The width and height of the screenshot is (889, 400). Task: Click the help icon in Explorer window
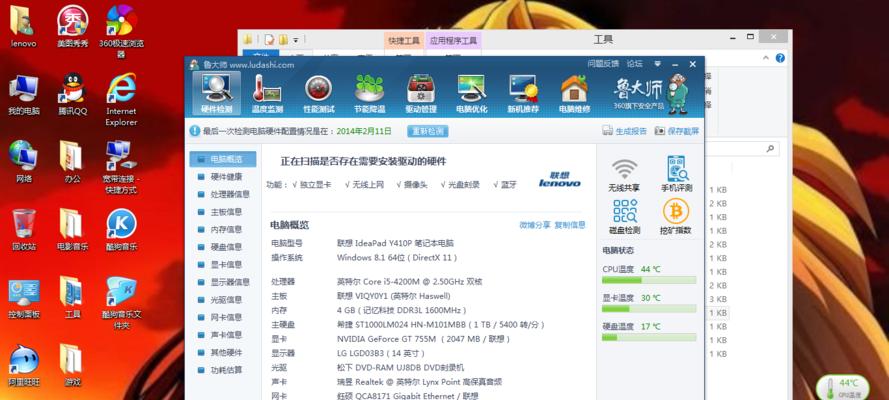tap(780, 58)
